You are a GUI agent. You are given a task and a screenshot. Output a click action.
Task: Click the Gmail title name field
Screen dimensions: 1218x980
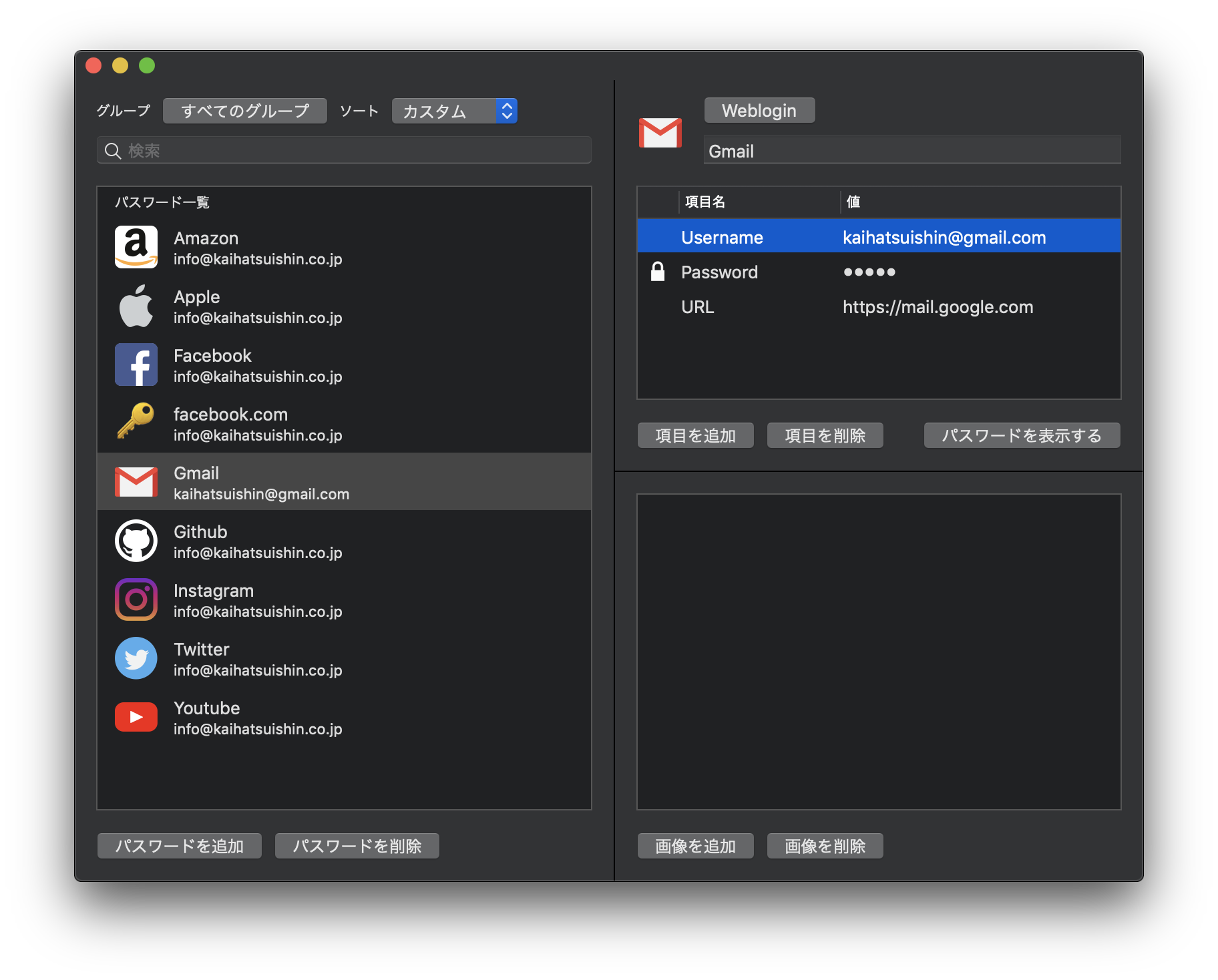pyautogui.click(x=912, y=151)
